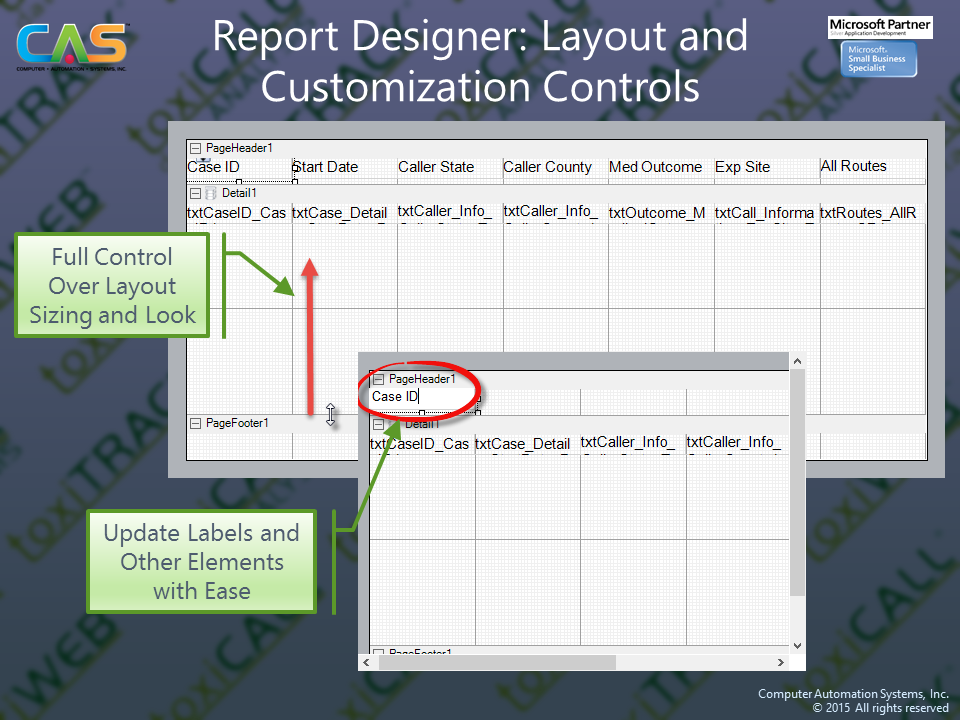960x720 pixels.
Task: Click the CAS company logo
Action: (72, 44)
